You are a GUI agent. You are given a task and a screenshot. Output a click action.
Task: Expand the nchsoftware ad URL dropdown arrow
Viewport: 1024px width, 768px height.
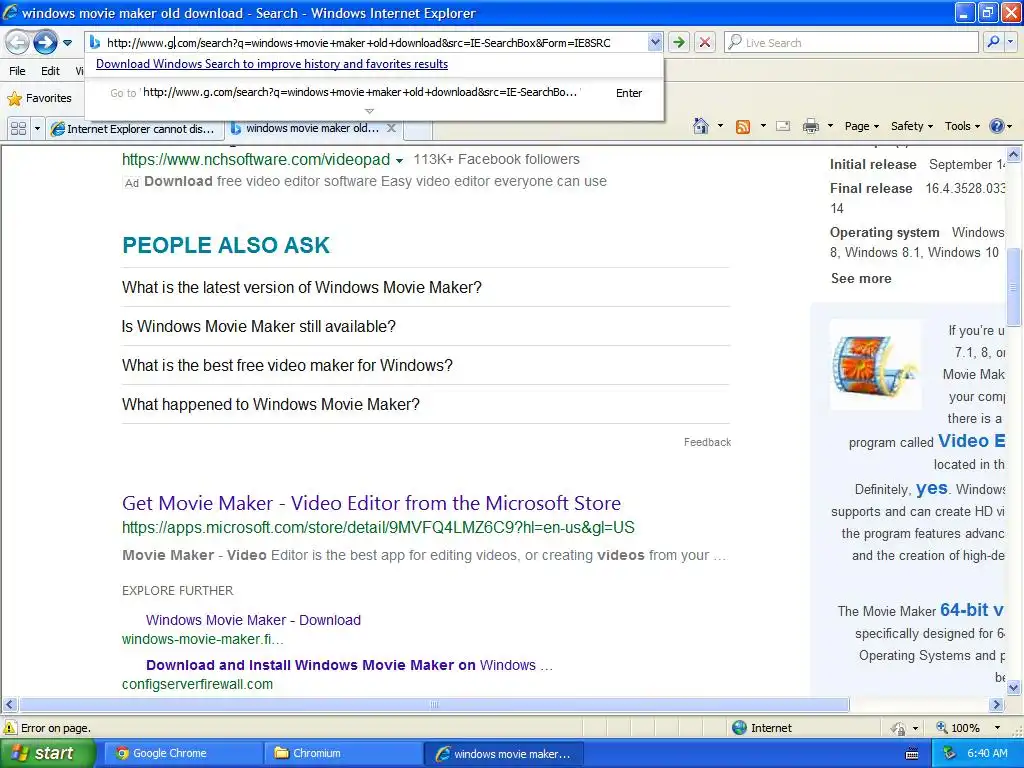pyautogui.click(x=400, y=161)
